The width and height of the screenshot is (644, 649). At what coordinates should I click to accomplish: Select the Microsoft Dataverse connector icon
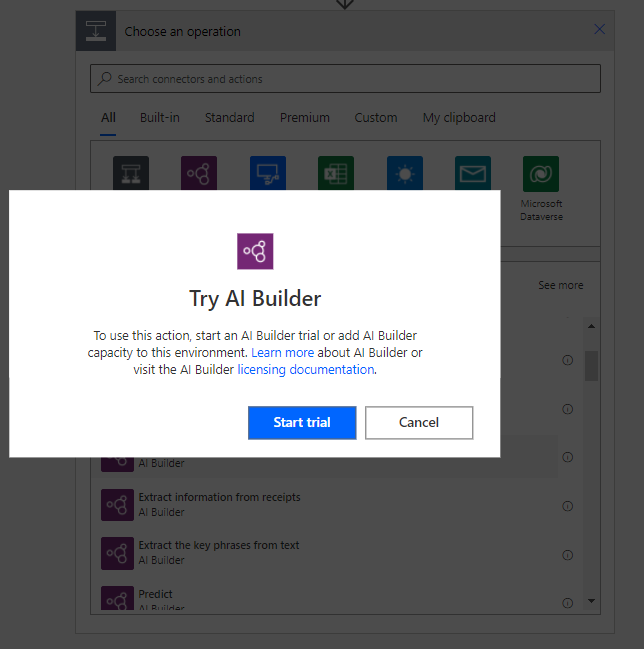point(541,174)
